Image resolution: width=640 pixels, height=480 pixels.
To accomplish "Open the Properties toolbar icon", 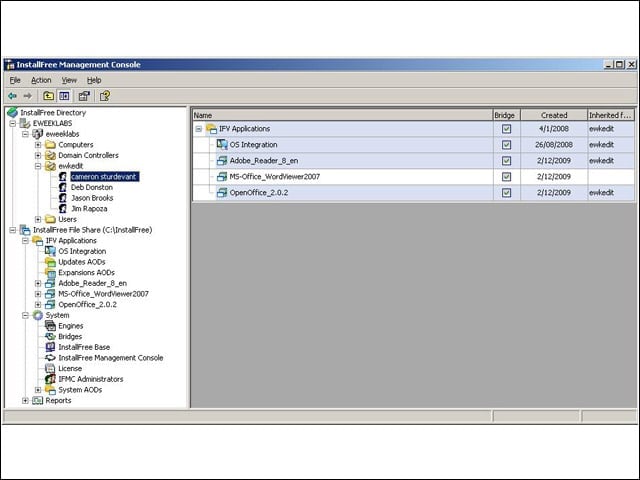I will [84, 96].
